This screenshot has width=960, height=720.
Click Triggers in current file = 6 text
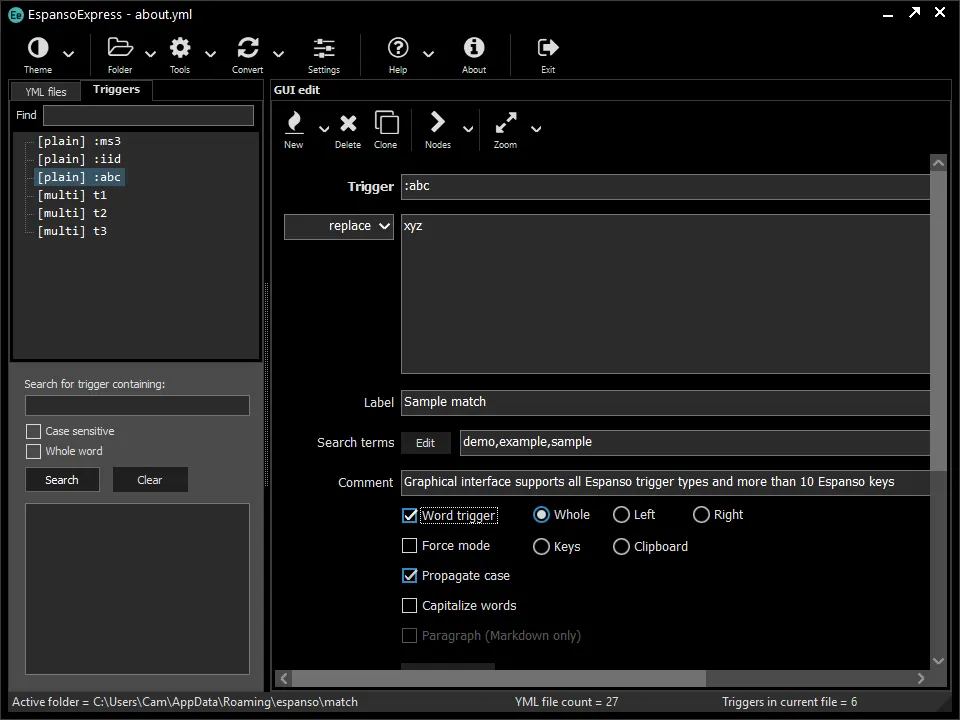coord(789,702)
